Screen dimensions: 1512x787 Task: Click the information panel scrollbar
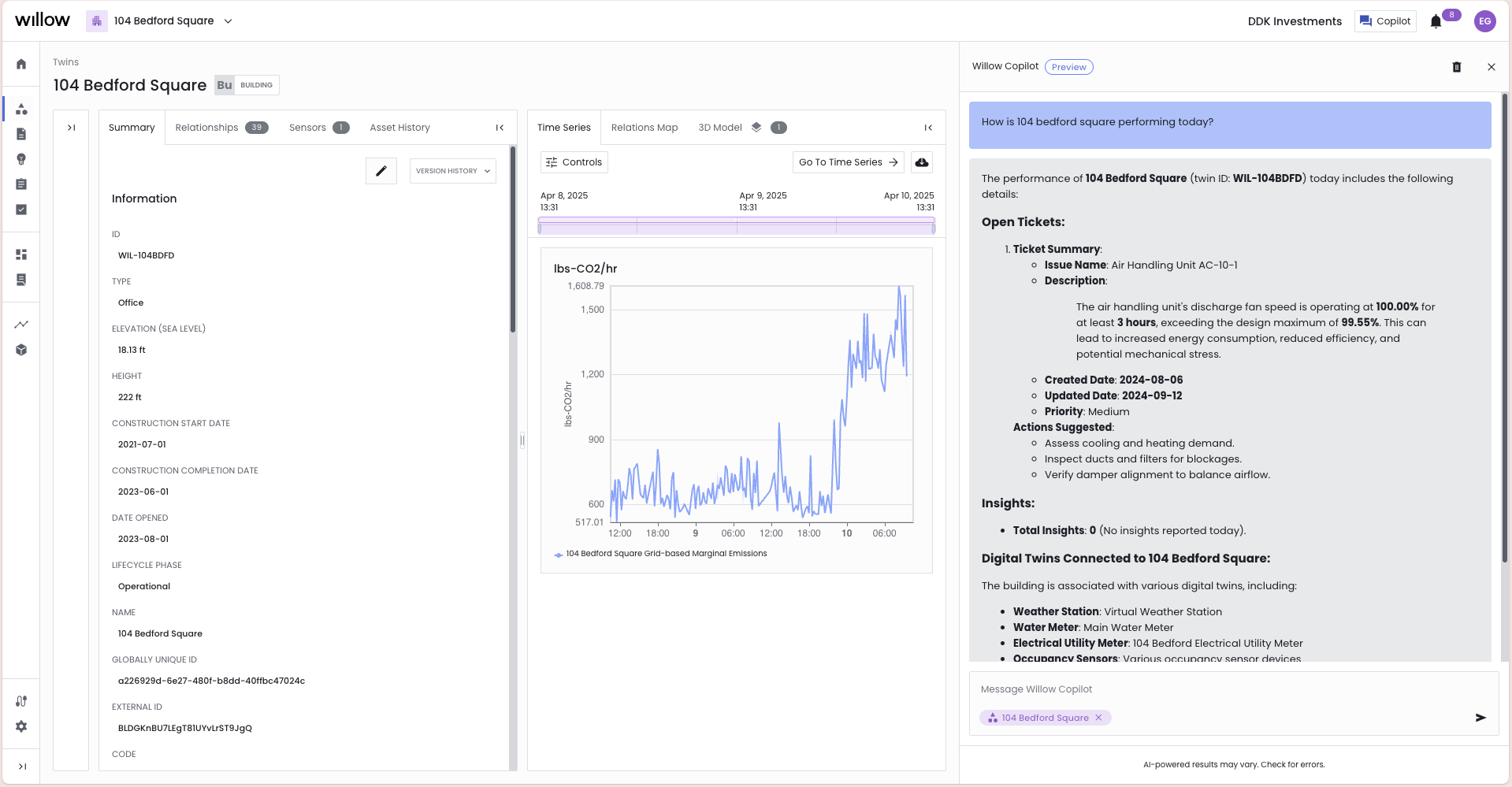[513, 239]
